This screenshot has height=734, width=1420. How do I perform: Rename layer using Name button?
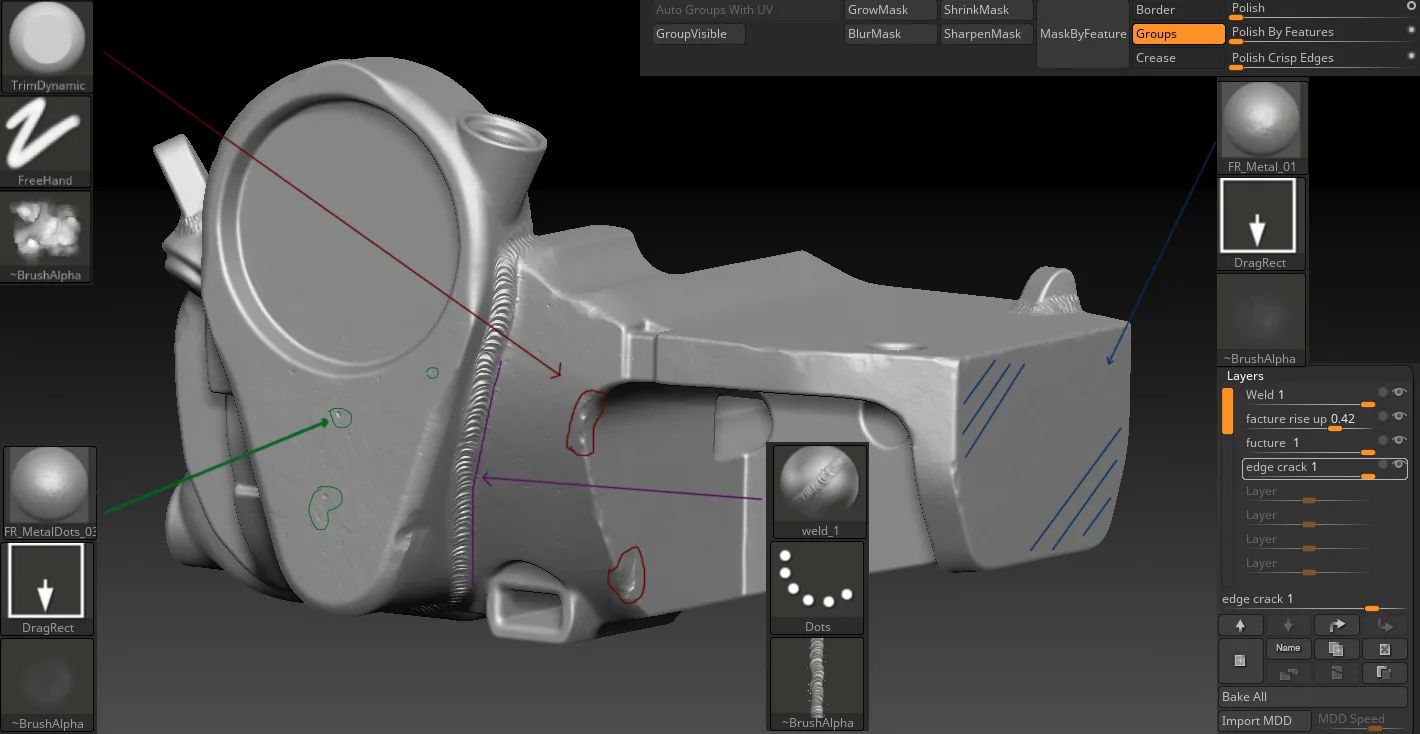click(x=1288, y=649)
